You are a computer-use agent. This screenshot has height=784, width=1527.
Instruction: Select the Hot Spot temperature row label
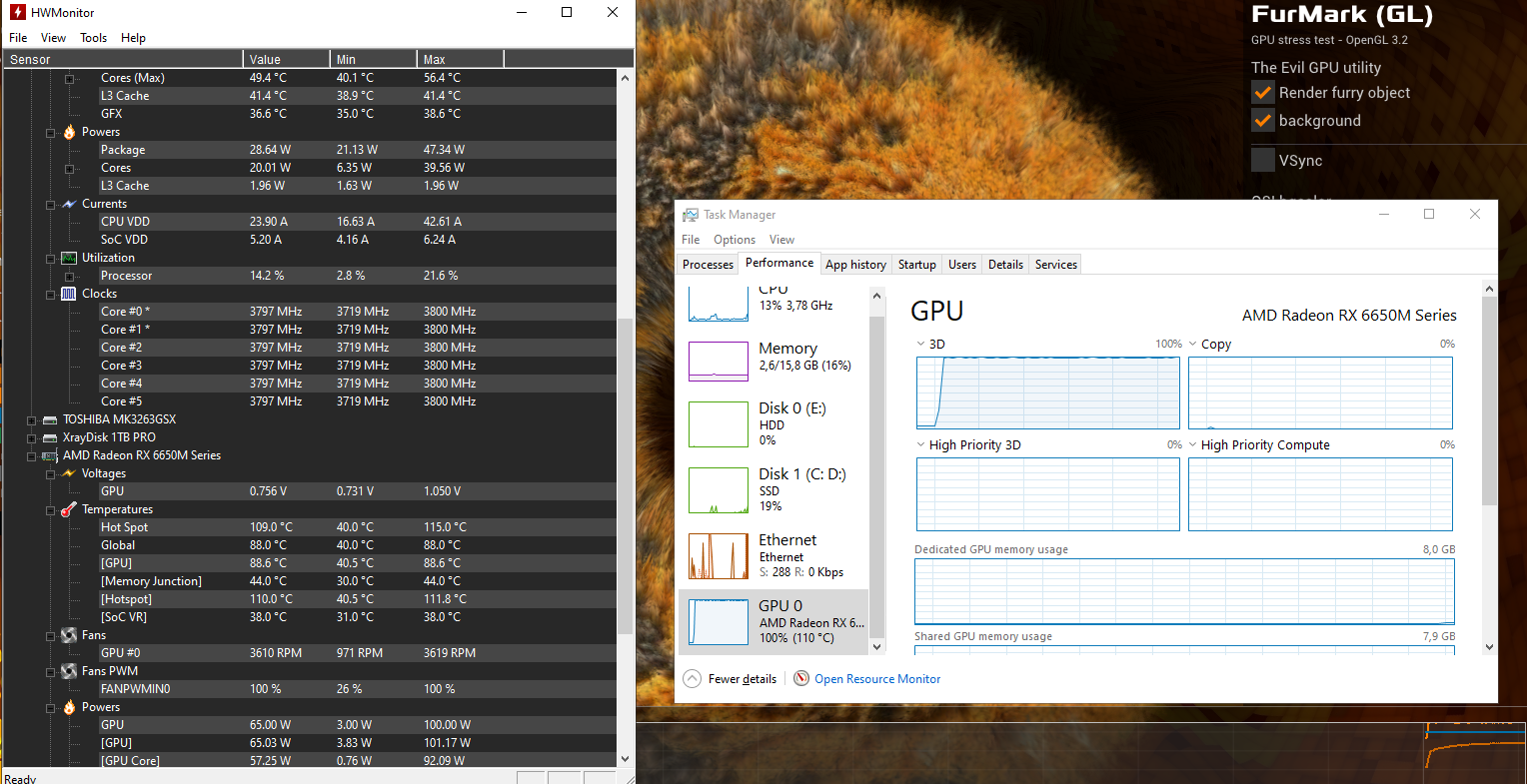tap(124, 527)
